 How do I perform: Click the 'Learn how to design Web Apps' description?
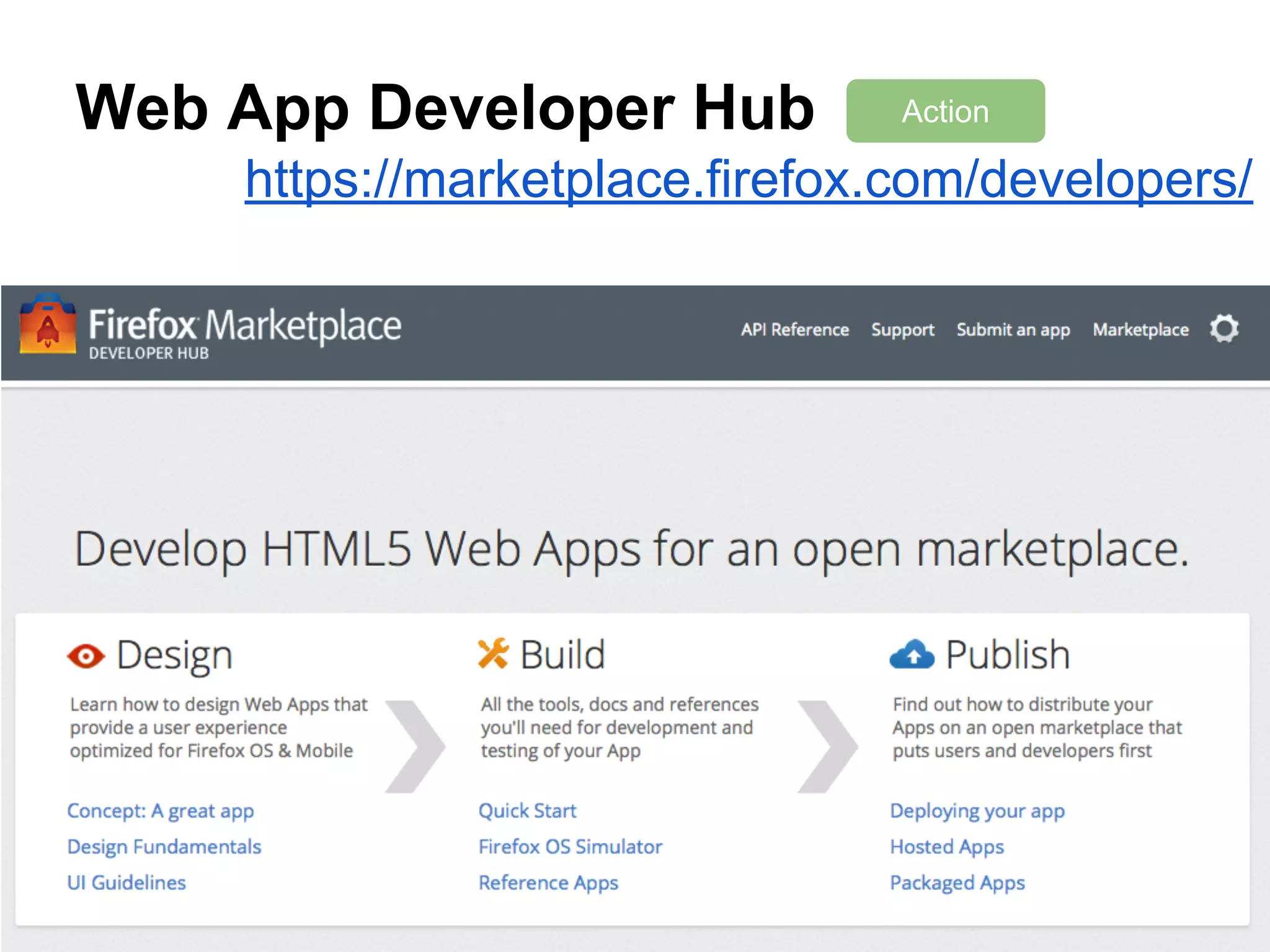coord(219,728)
